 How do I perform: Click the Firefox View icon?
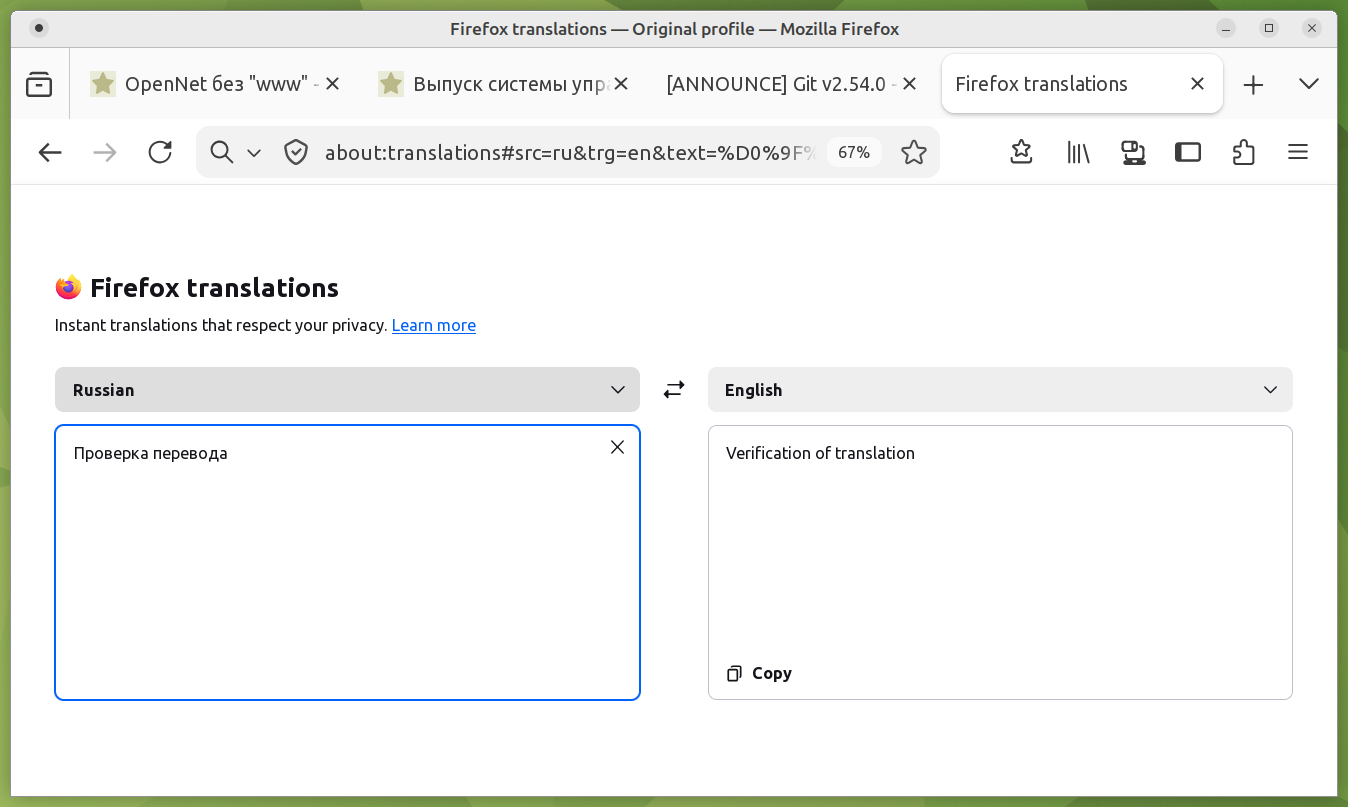click(x=39, y=84)
